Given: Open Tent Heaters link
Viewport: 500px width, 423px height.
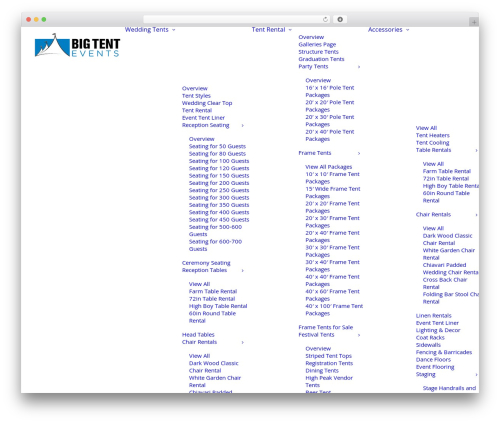Looking at the screenshot, I should coord(433,135).
